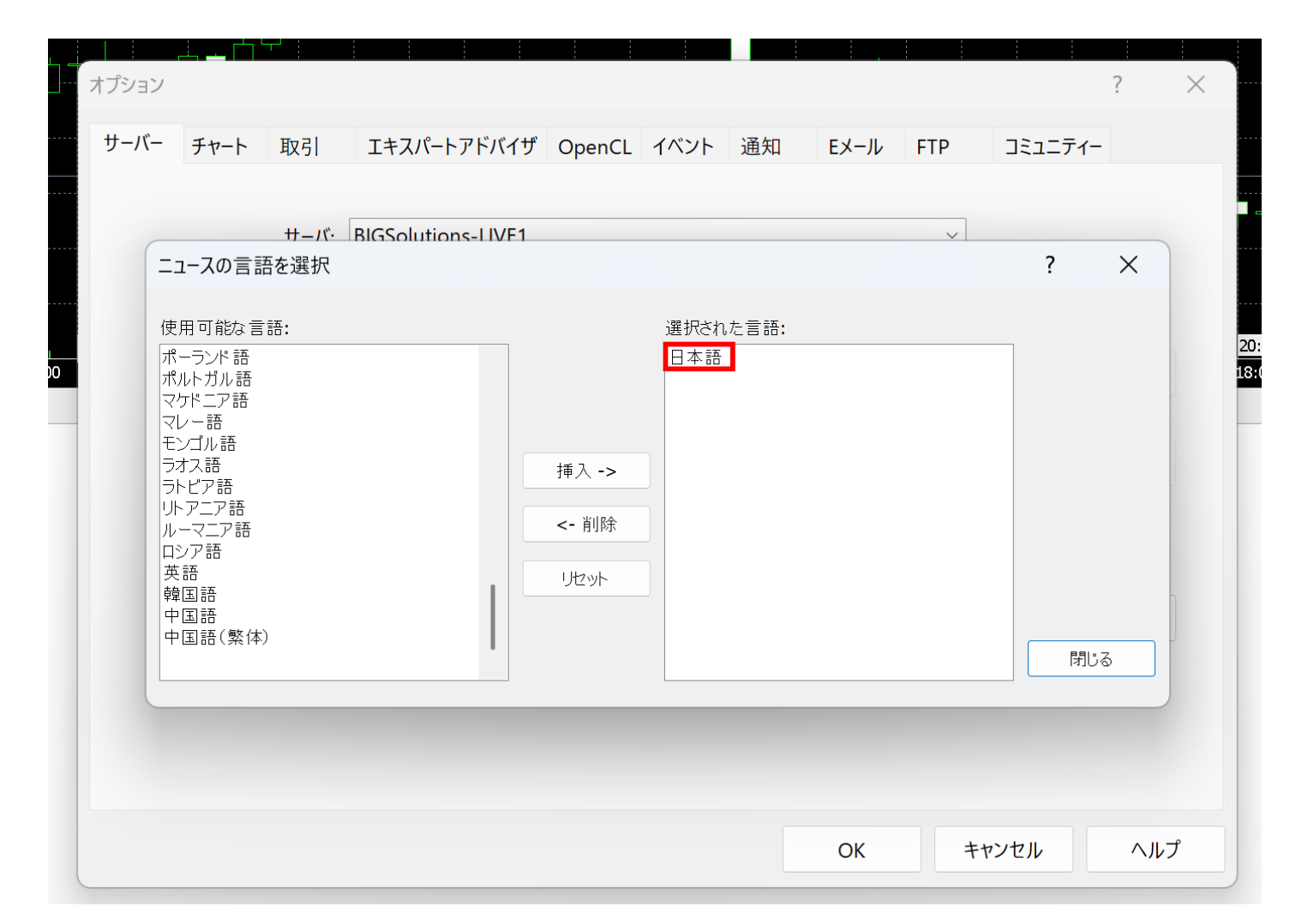Confirm settings with the OK button
Image resolution: width=1314 pixels, height=924 pixels.
pyautogui.click(x=851, y=849)
